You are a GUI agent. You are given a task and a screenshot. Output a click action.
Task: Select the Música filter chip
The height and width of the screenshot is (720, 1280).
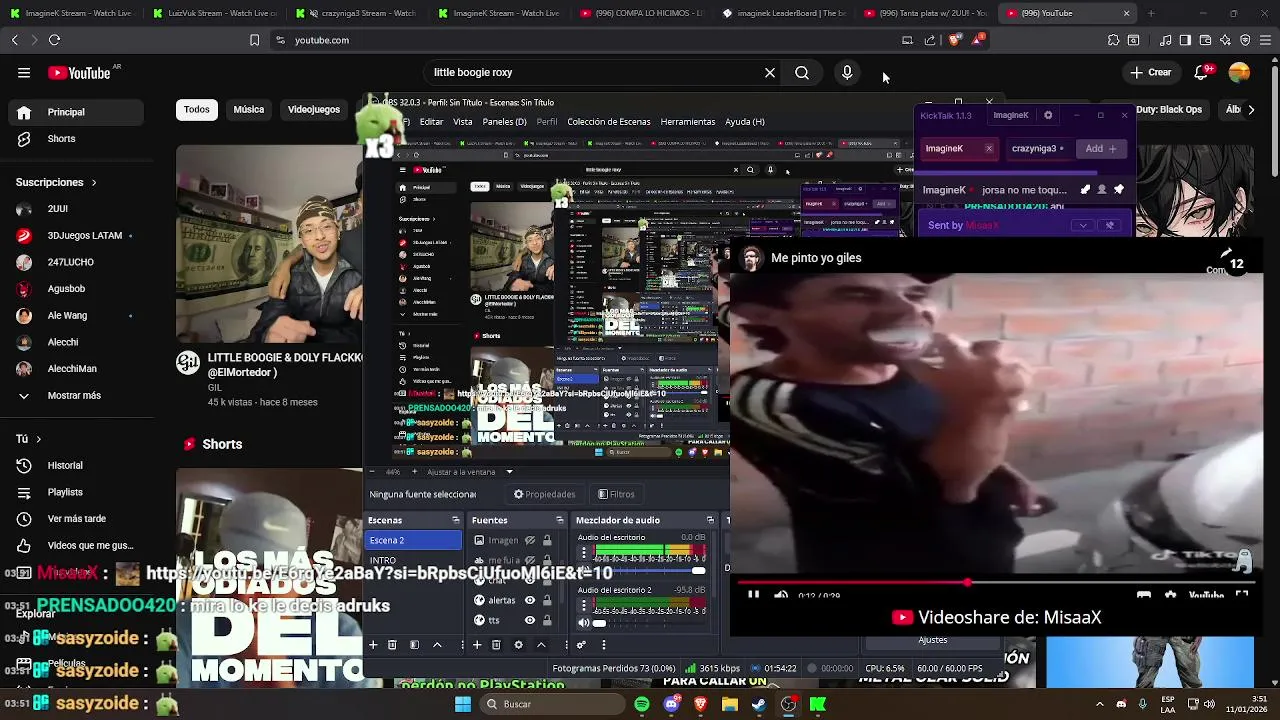[x=249, y=109]
